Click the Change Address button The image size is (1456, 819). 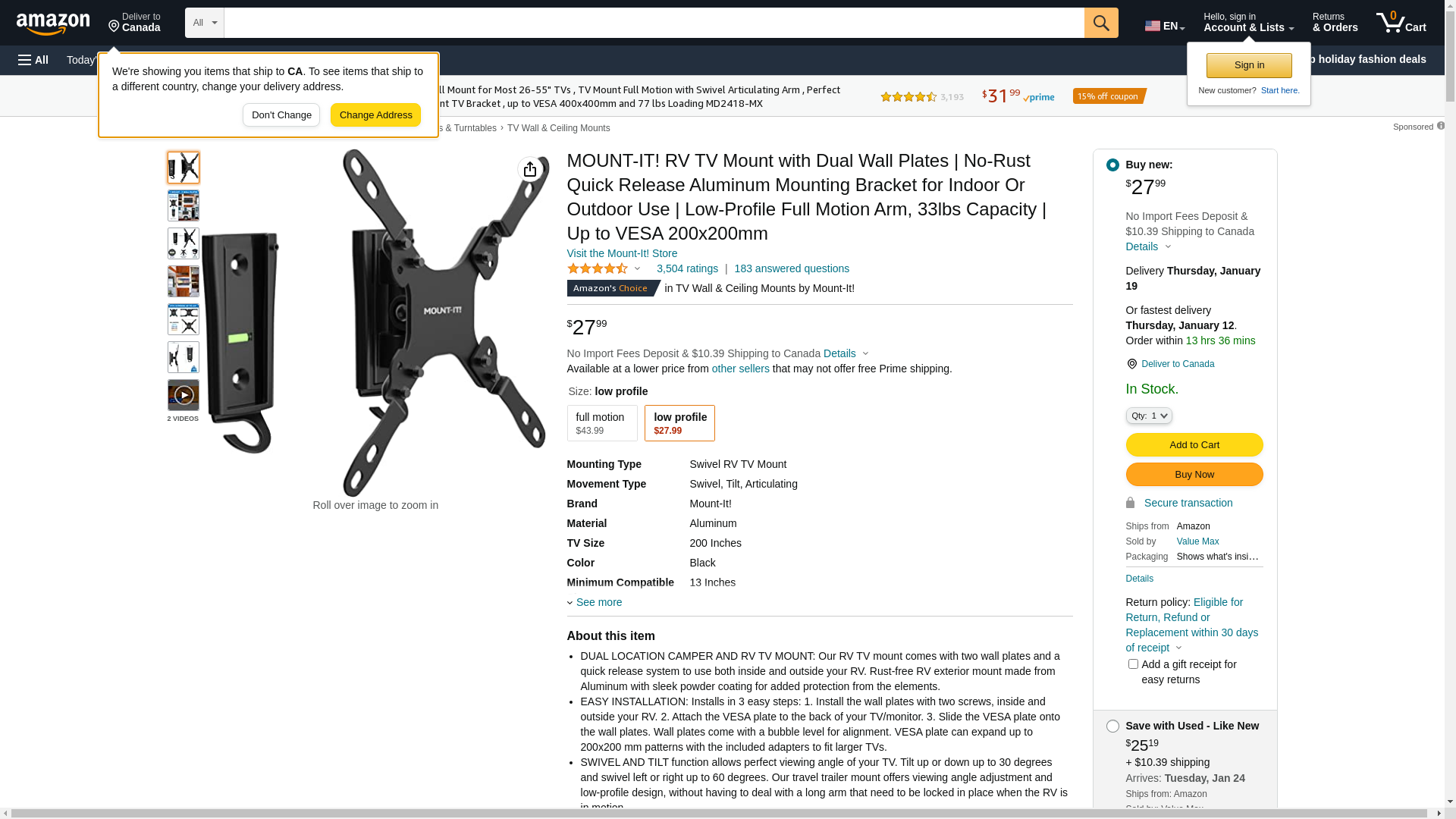pyautogui.click(x=375, y=115)
